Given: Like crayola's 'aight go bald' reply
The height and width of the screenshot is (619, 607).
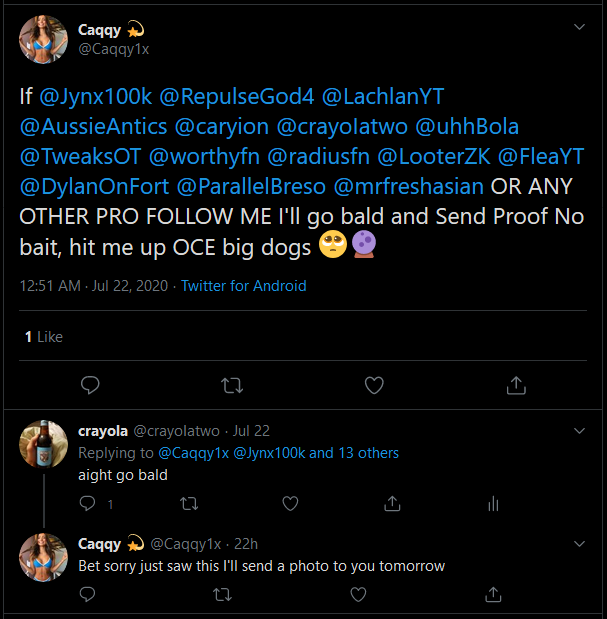Looking at the screenshot, I should (x=291, y=504).
